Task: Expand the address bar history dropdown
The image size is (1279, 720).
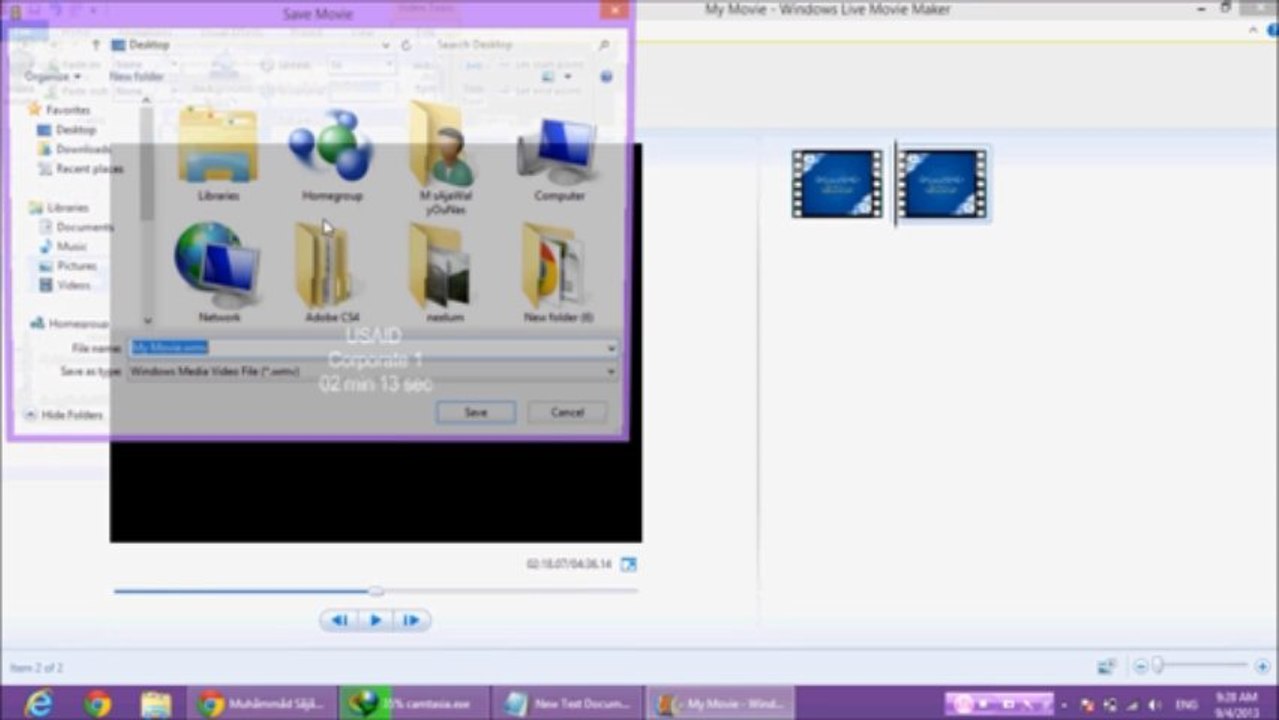Action: click(386, 45)
